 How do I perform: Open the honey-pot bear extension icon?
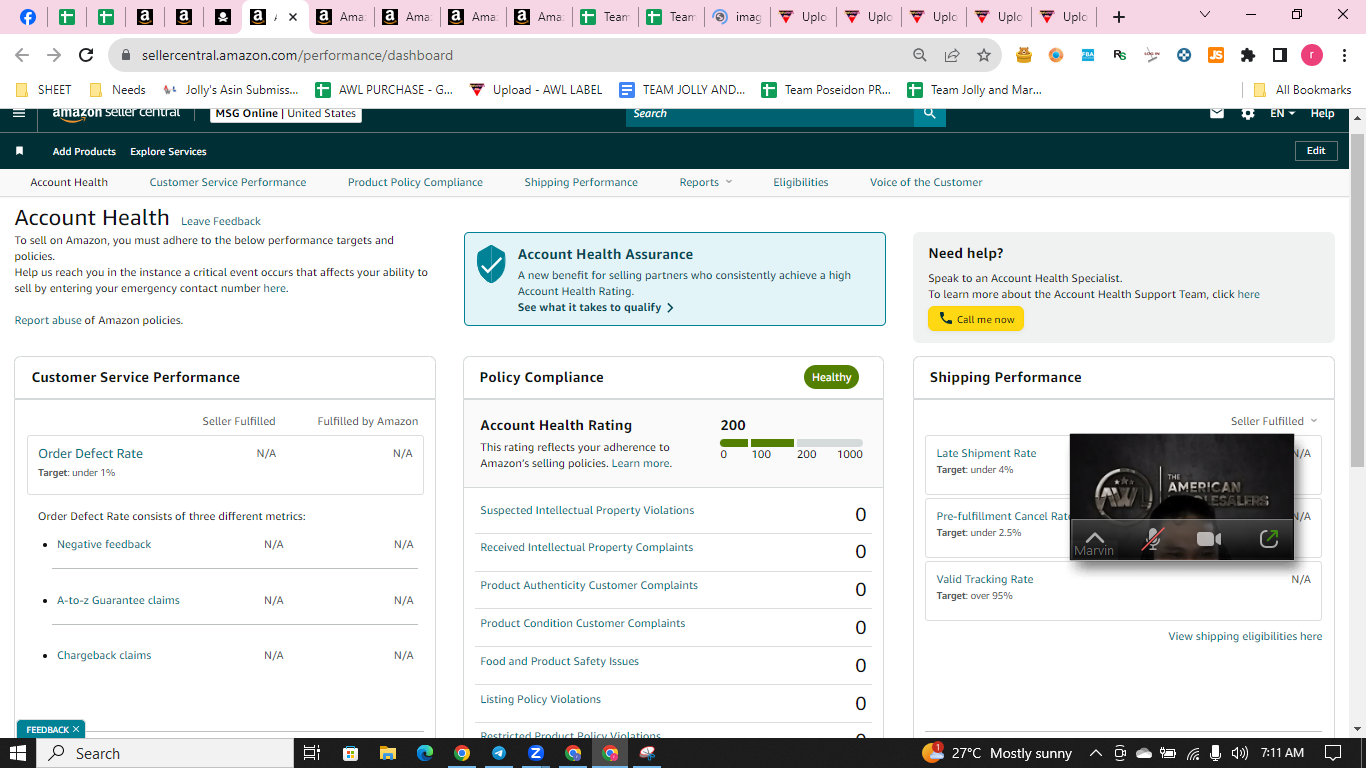pos(1024,55)
